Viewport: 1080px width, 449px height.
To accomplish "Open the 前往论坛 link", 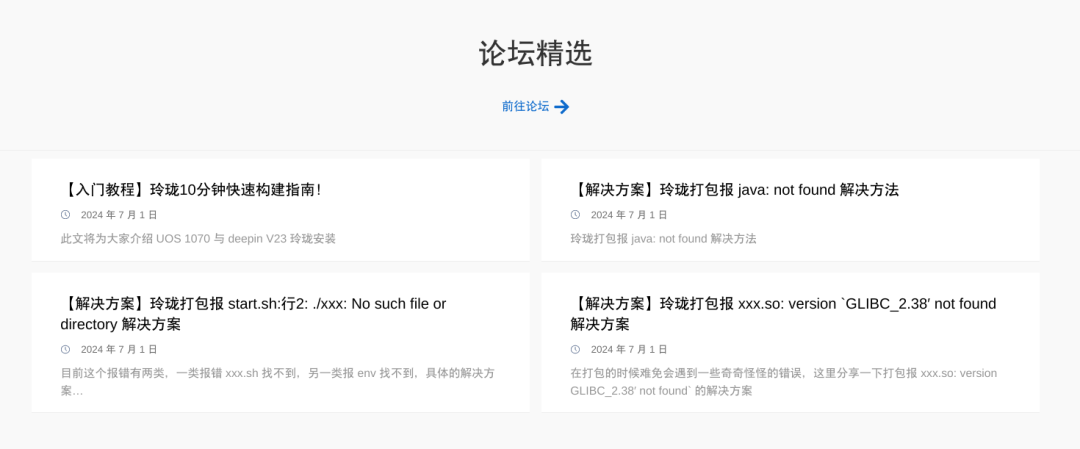I will (x=526, y=107).
